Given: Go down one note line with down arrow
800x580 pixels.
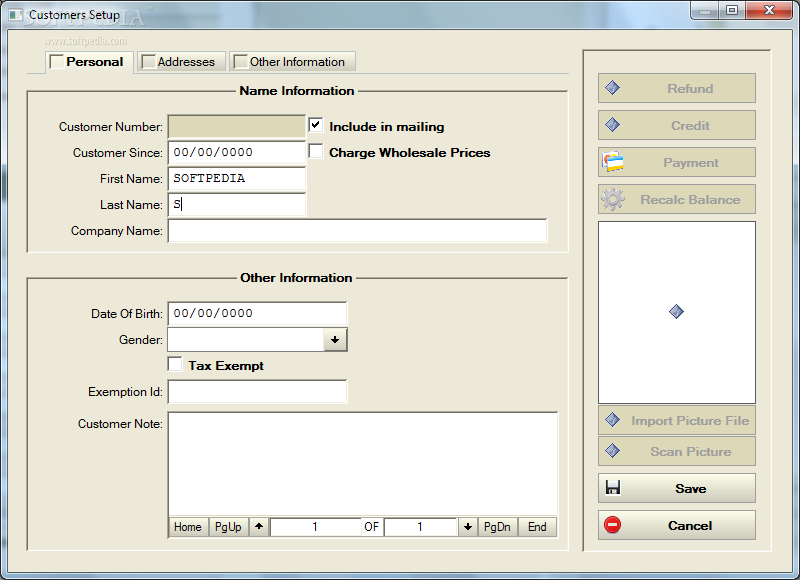Looking at the screenshot, I should point(467,526).
